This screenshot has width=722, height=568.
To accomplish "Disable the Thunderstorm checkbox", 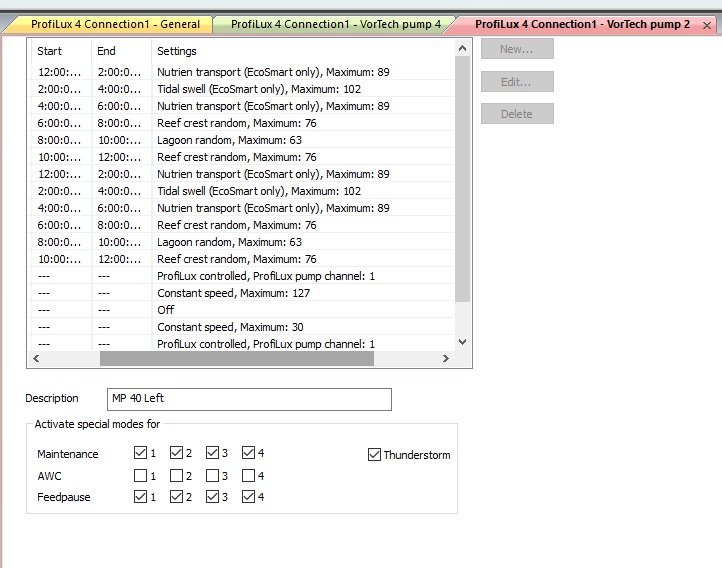I will 374,455.
